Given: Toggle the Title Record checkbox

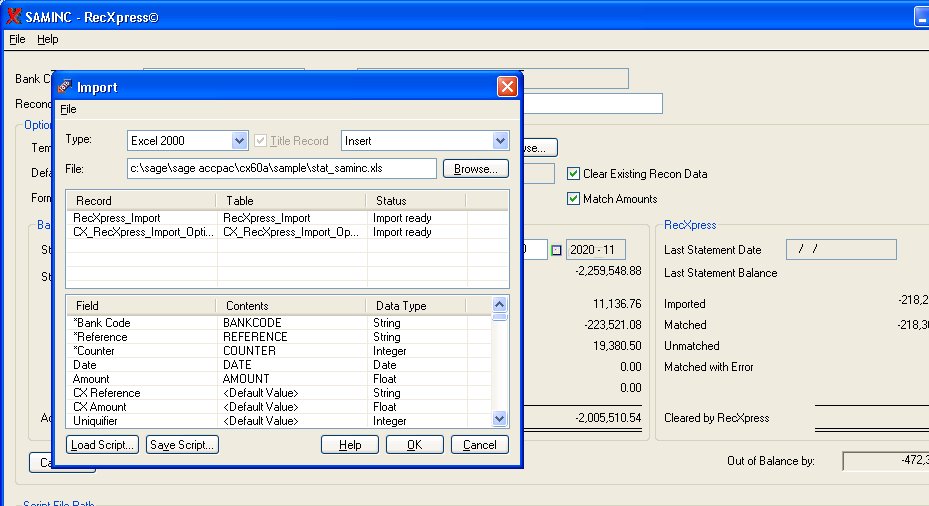Looking at the screenshot, I should coord(261,141).
